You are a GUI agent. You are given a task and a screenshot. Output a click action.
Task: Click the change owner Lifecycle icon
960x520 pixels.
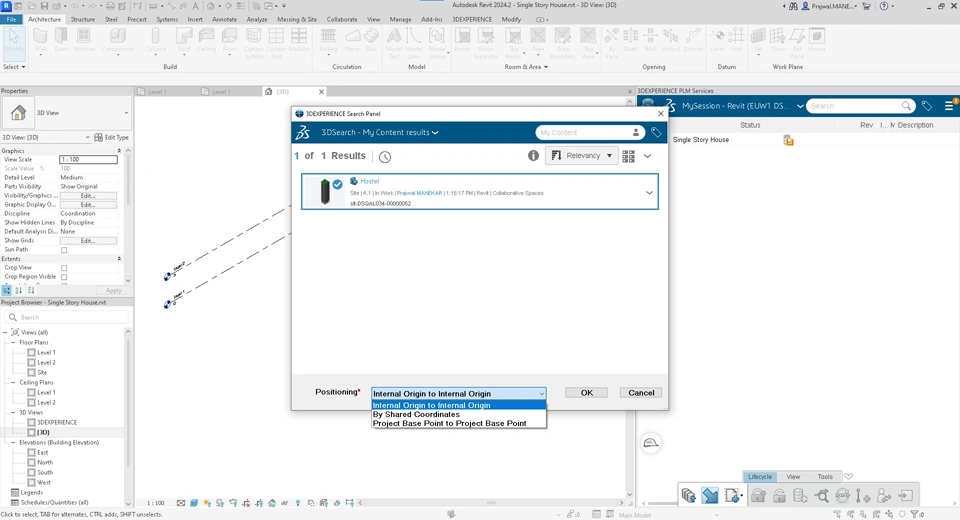(884, 495)
